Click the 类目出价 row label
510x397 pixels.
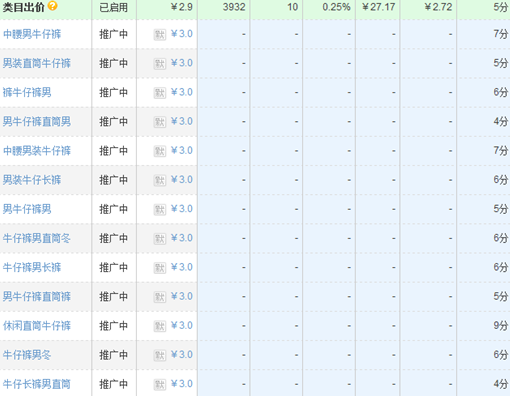[x=23, y=7]
